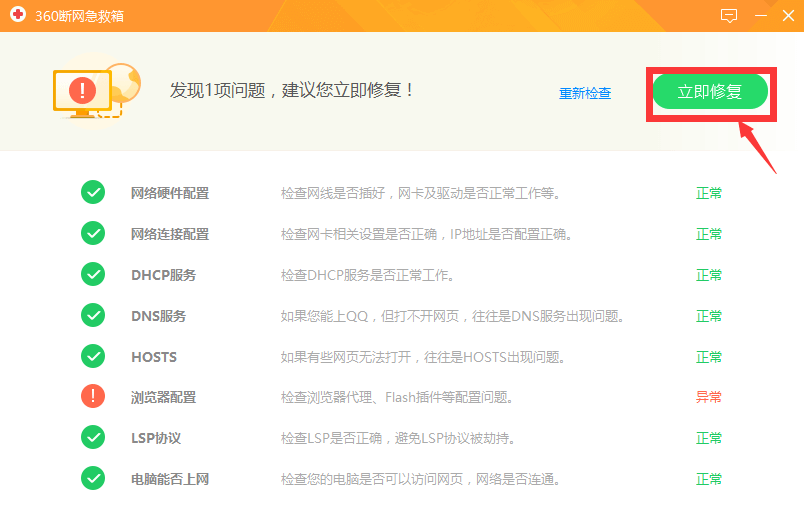The width and height of the screenshot is (804, 528).
Task: Click the description about 避免LSP协议被劫持
Action: (x=397, y=438)
